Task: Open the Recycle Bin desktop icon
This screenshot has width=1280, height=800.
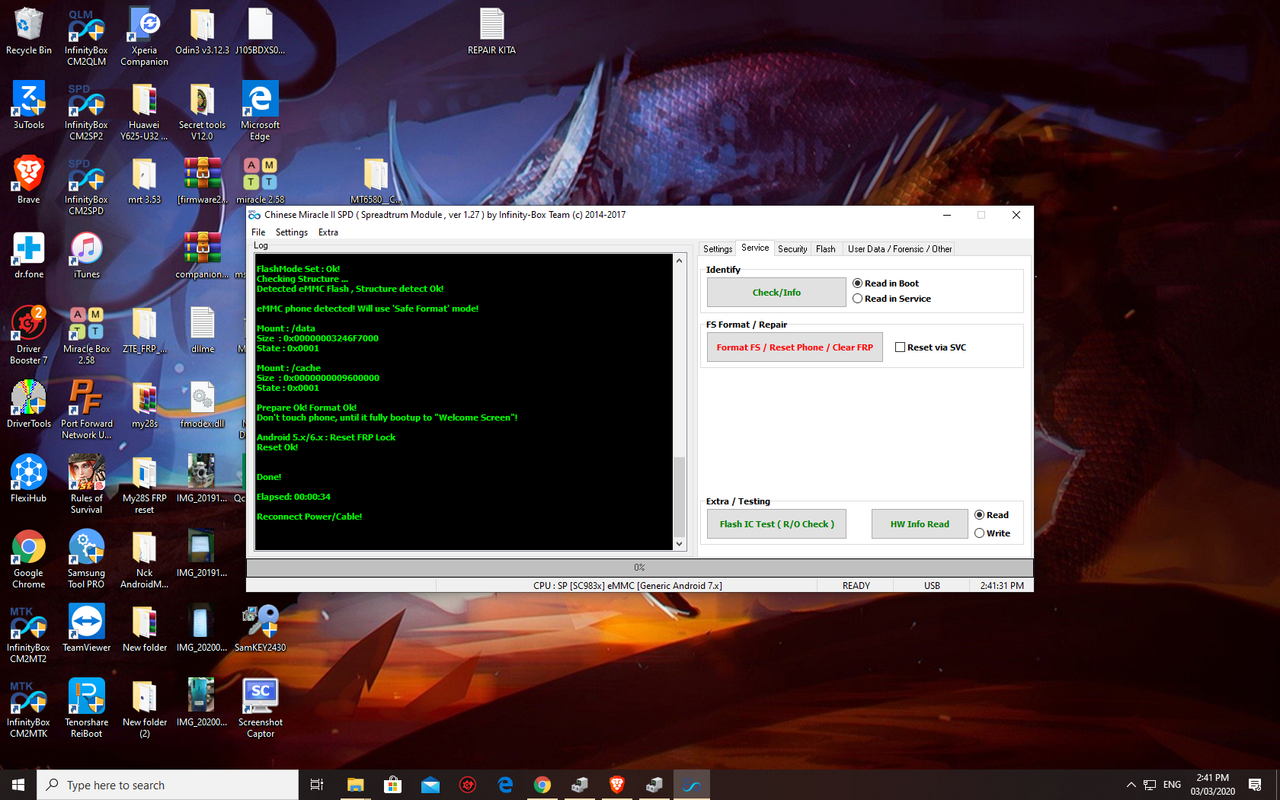Action: pos(29,31)
